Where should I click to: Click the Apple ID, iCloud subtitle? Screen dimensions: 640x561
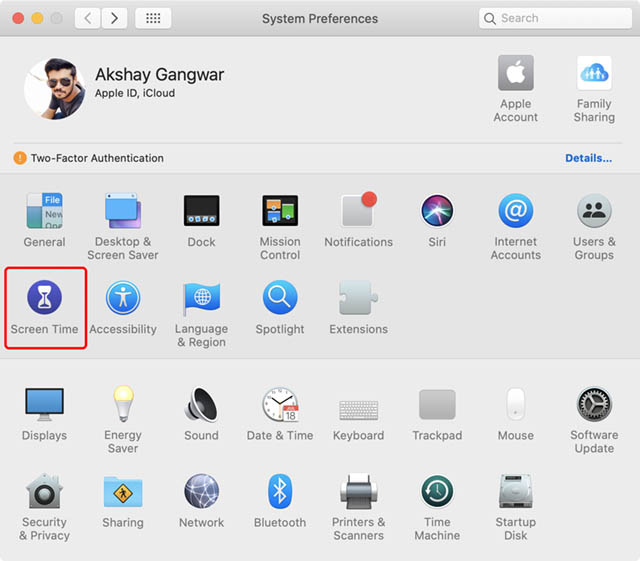[x=135, y=94]
